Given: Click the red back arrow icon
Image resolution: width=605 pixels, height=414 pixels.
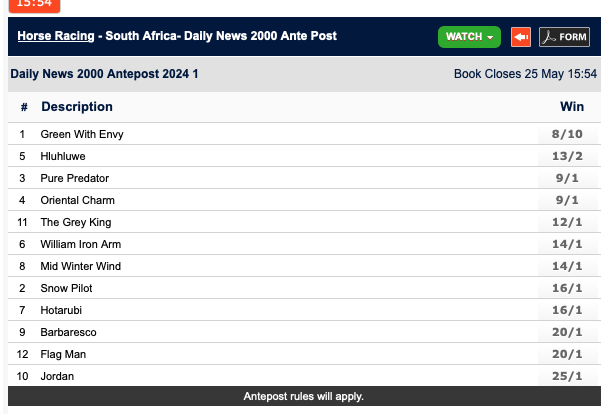Looking at the screenshot, I should point(521,37).
